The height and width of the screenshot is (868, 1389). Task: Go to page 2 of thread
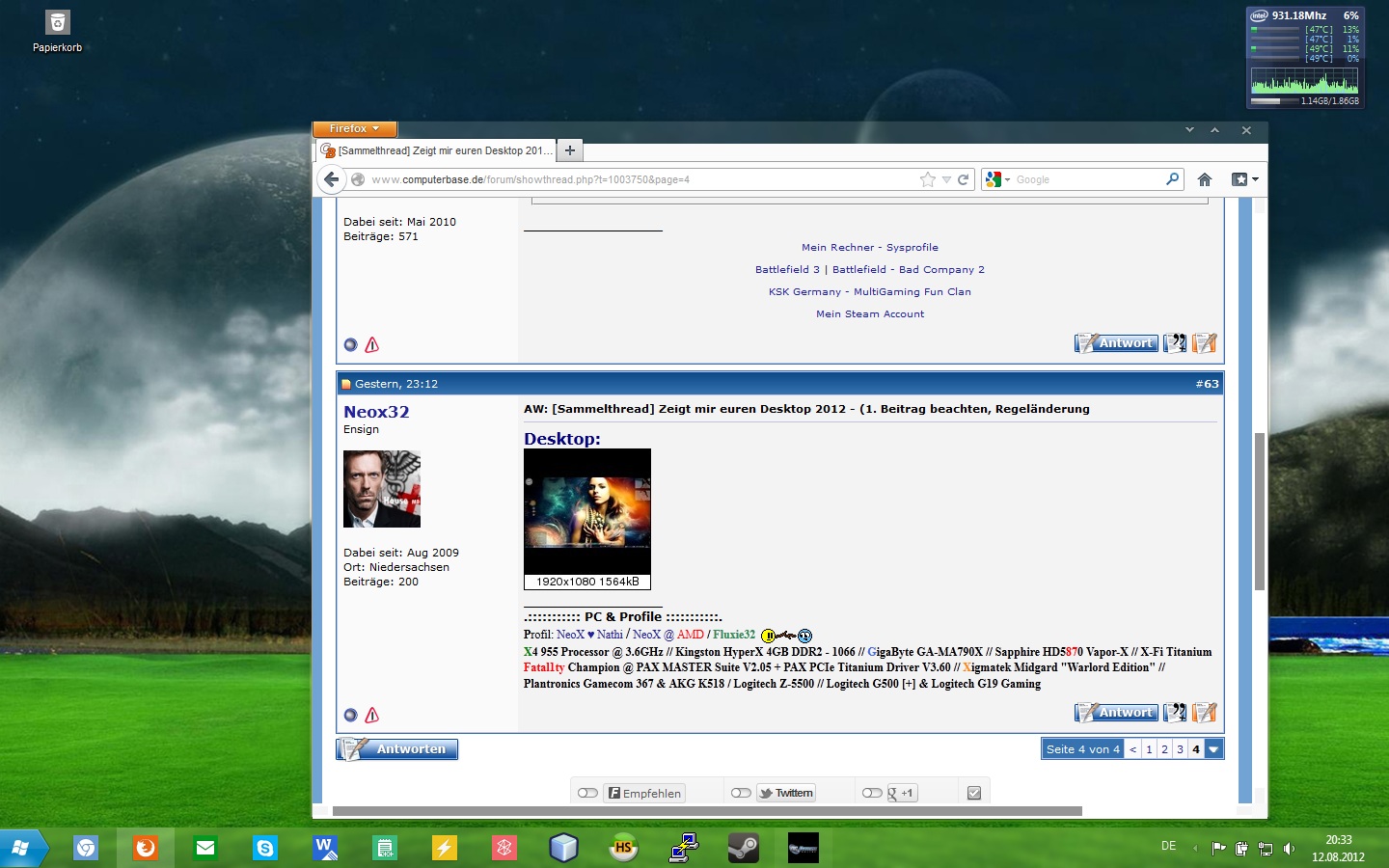tap(1164, 749)
